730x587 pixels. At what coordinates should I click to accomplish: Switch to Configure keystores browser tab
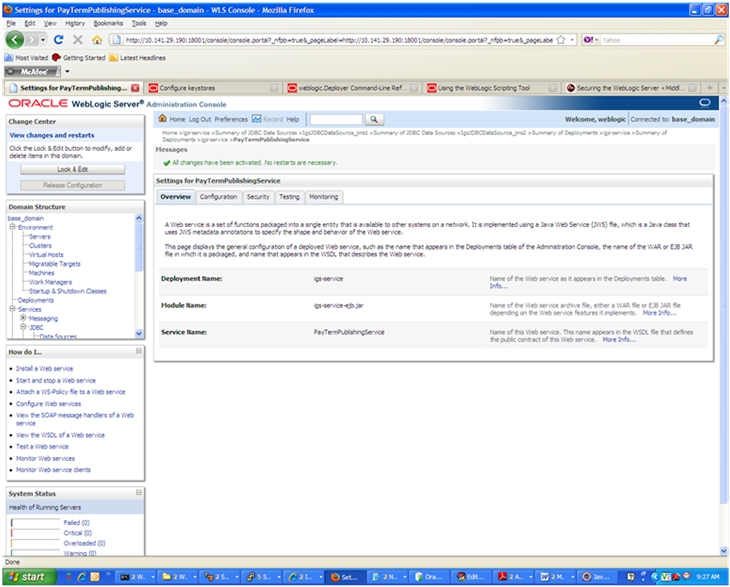point(213,88)
